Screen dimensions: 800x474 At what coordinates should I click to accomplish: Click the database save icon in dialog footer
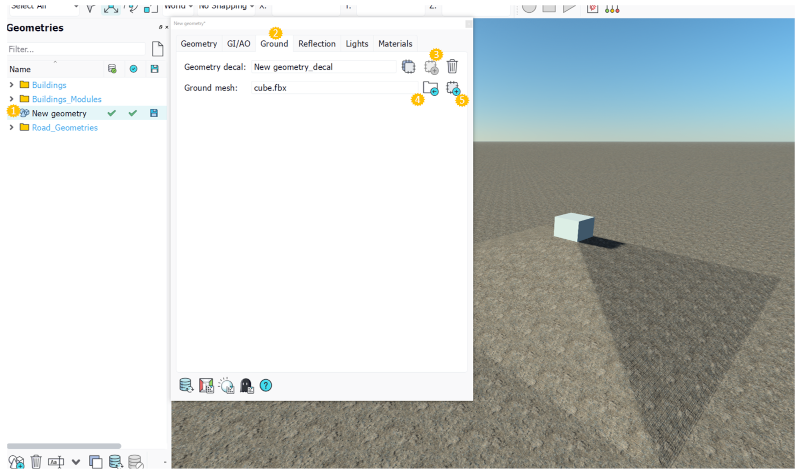[186, 385]
